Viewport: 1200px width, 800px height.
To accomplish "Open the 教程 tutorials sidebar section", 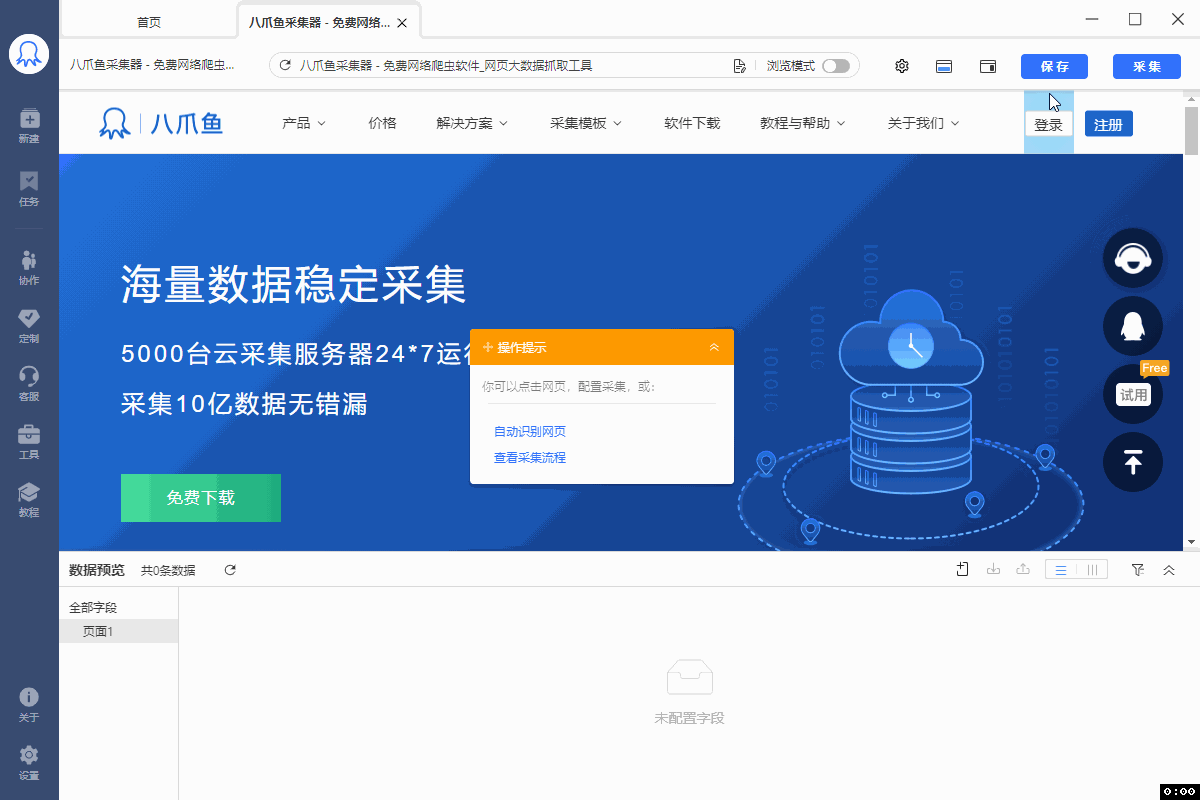I will [x=29, y=499].
